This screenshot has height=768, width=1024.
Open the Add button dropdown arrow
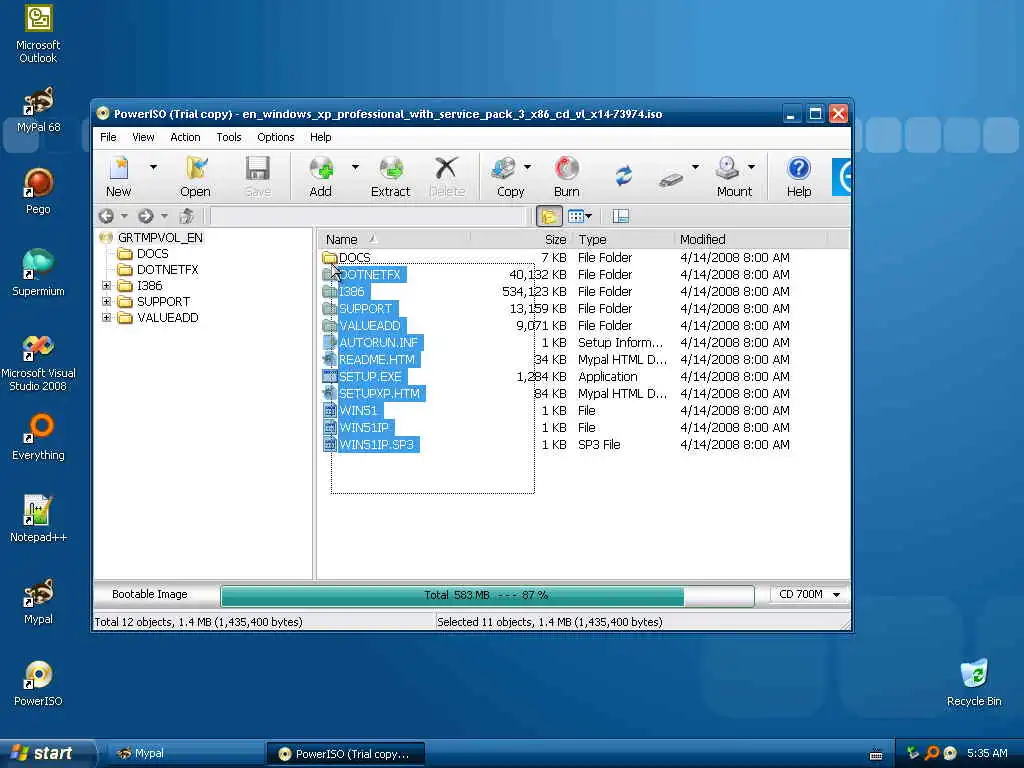[x=355, y=167]
